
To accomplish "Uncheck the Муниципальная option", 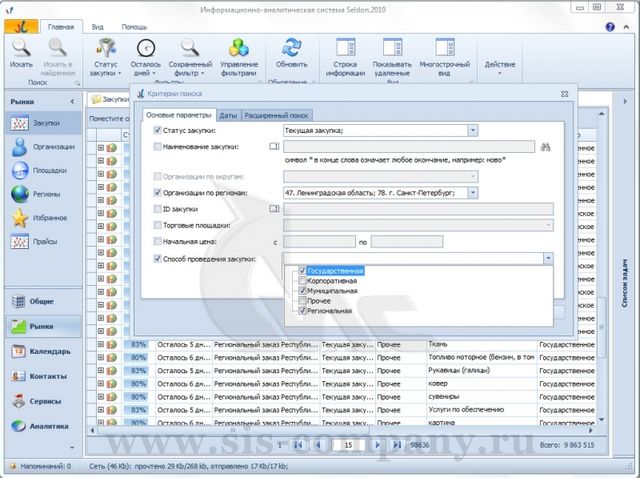I will coord(302,291).
